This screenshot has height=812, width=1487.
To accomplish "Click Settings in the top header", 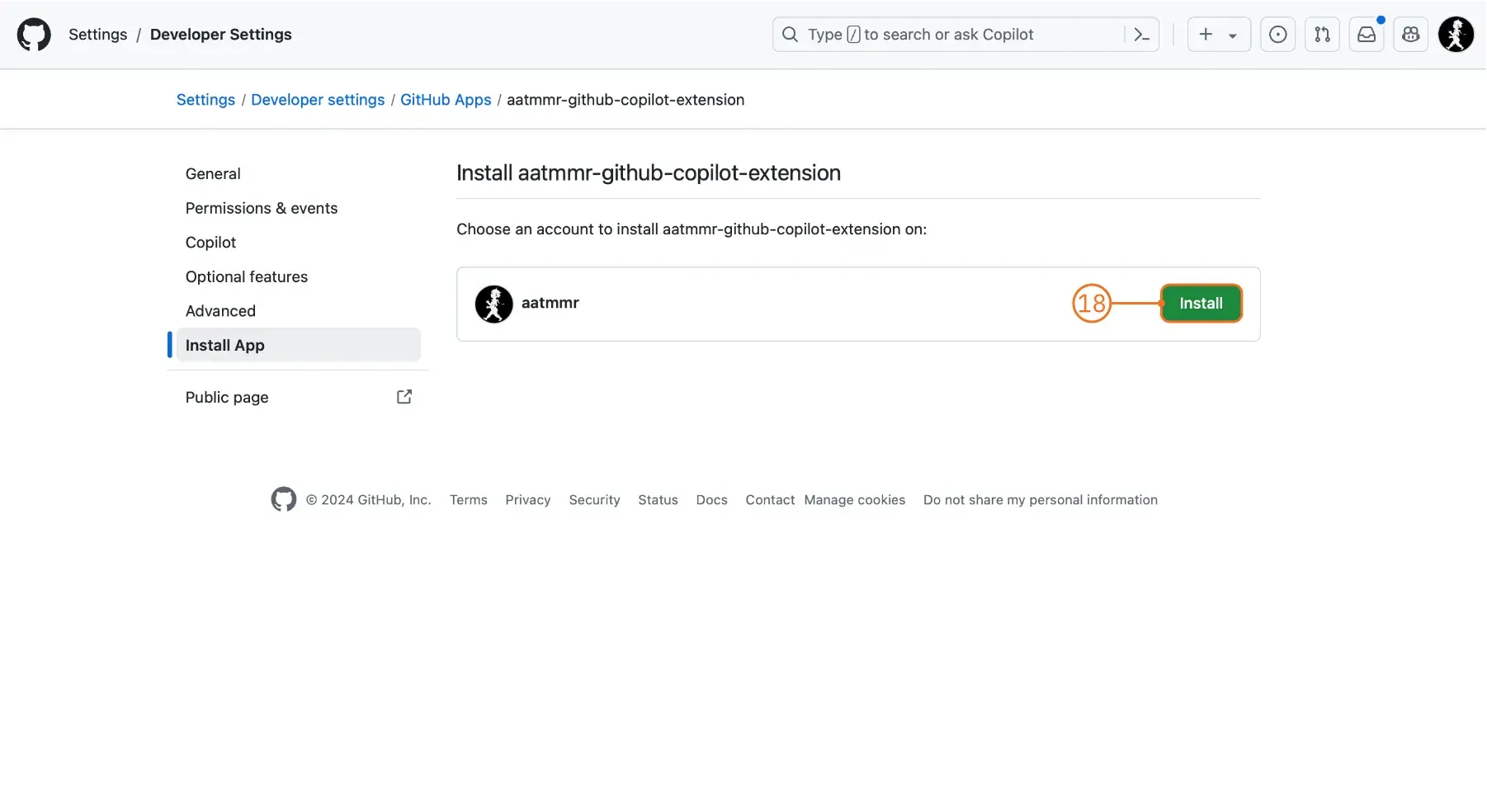I will tap(98, 35).
